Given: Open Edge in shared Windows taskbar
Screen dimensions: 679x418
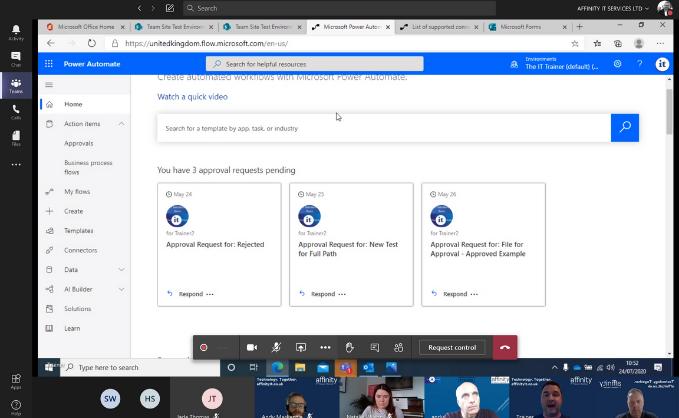Looking at the screenshot, I should (277, 367).
